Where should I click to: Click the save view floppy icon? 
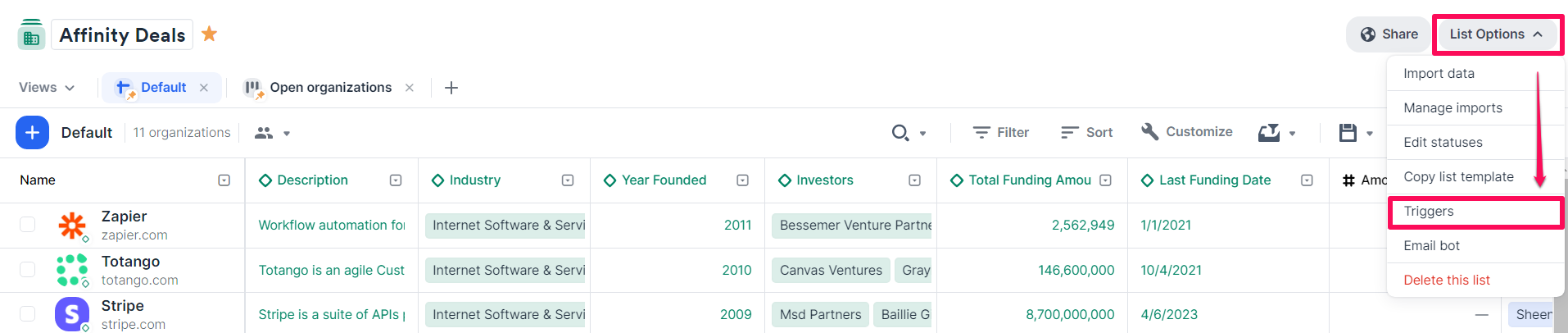[1348, 132]
